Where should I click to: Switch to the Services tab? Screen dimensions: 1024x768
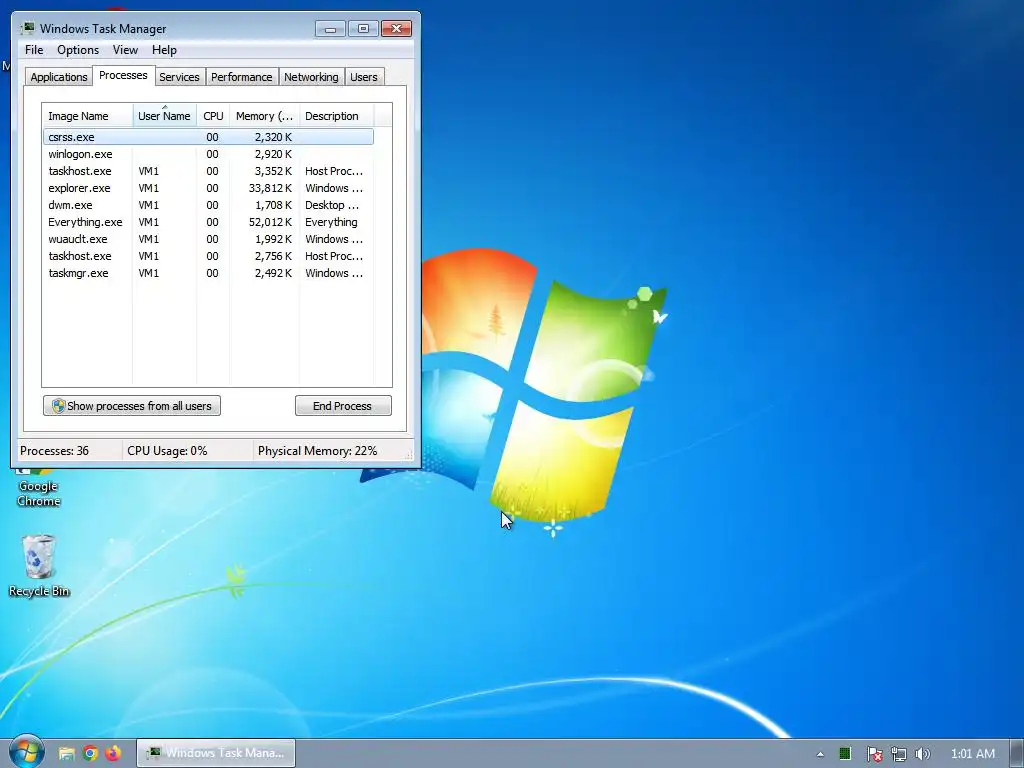(x=179, y=77)
